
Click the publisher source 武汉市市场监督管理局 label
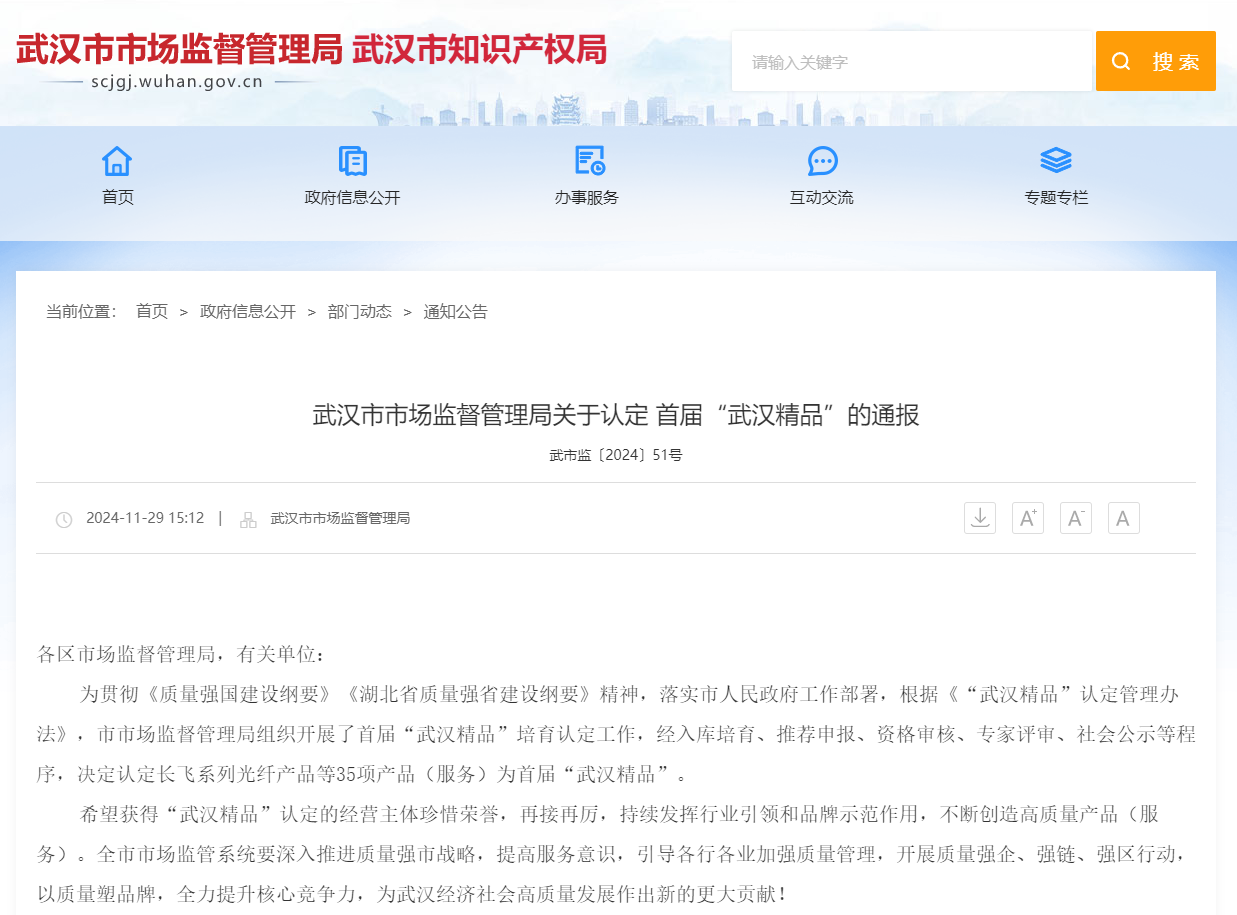pos(340,519)
